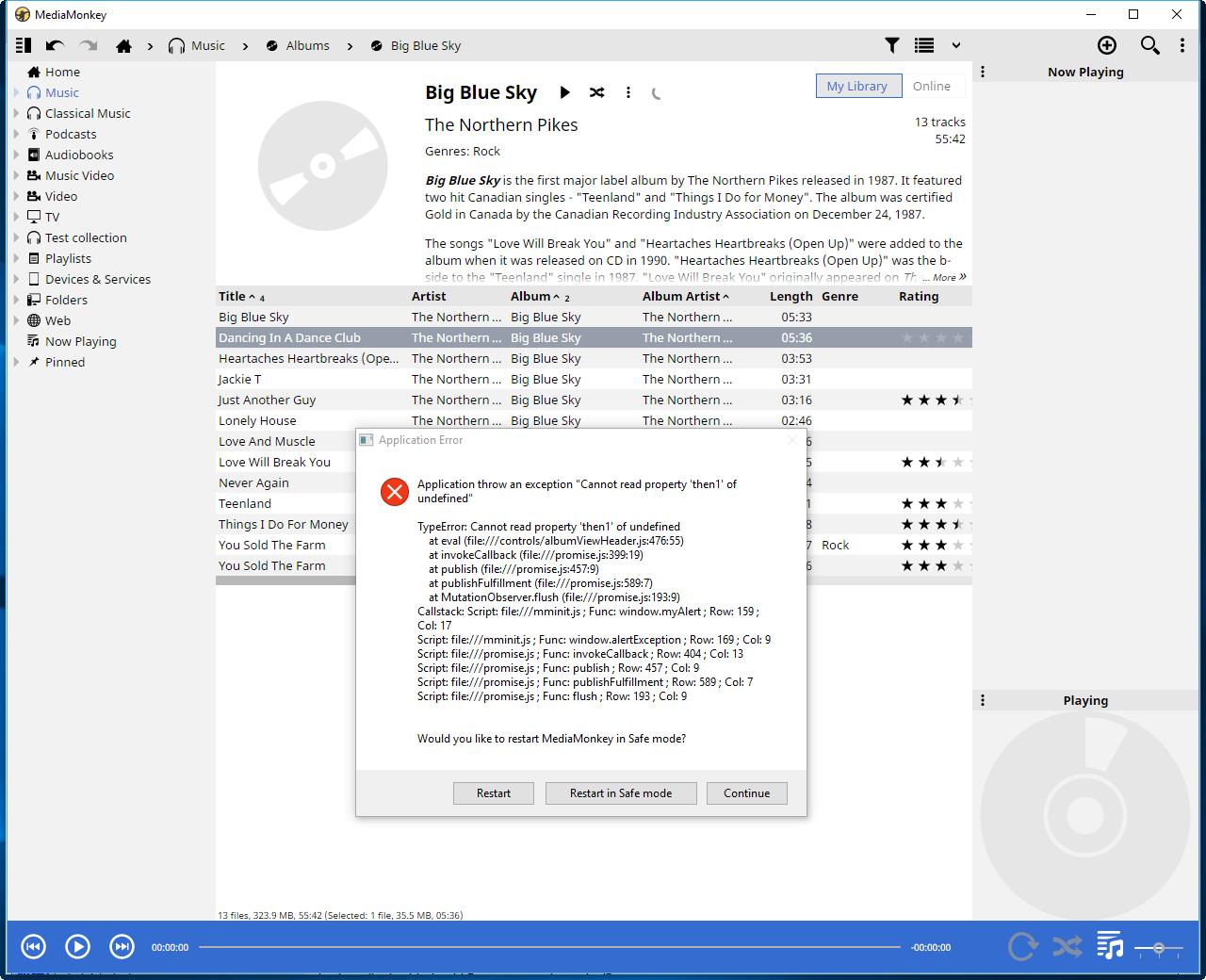Toggle repeat in the player bar
The height and width of the screenshot is (980, 1206).
pos(1022,946)
